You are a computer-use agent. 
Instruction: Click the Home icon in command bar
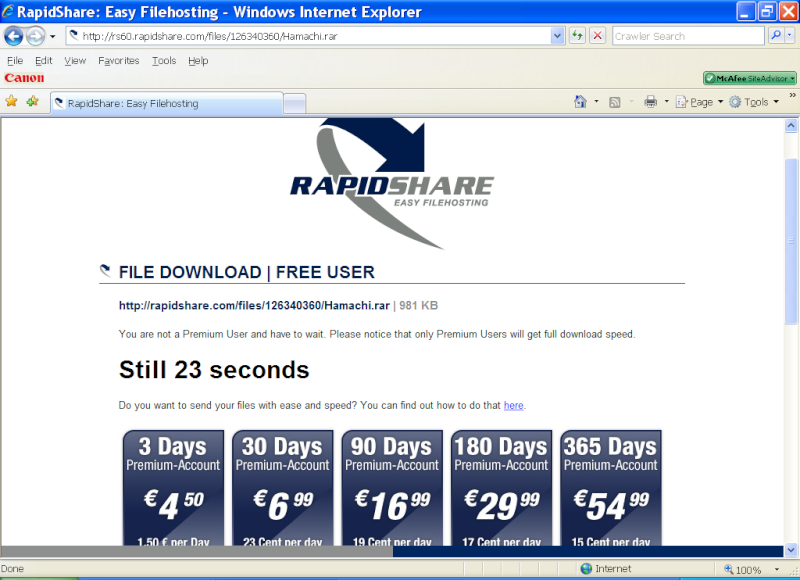coord(580,102)
